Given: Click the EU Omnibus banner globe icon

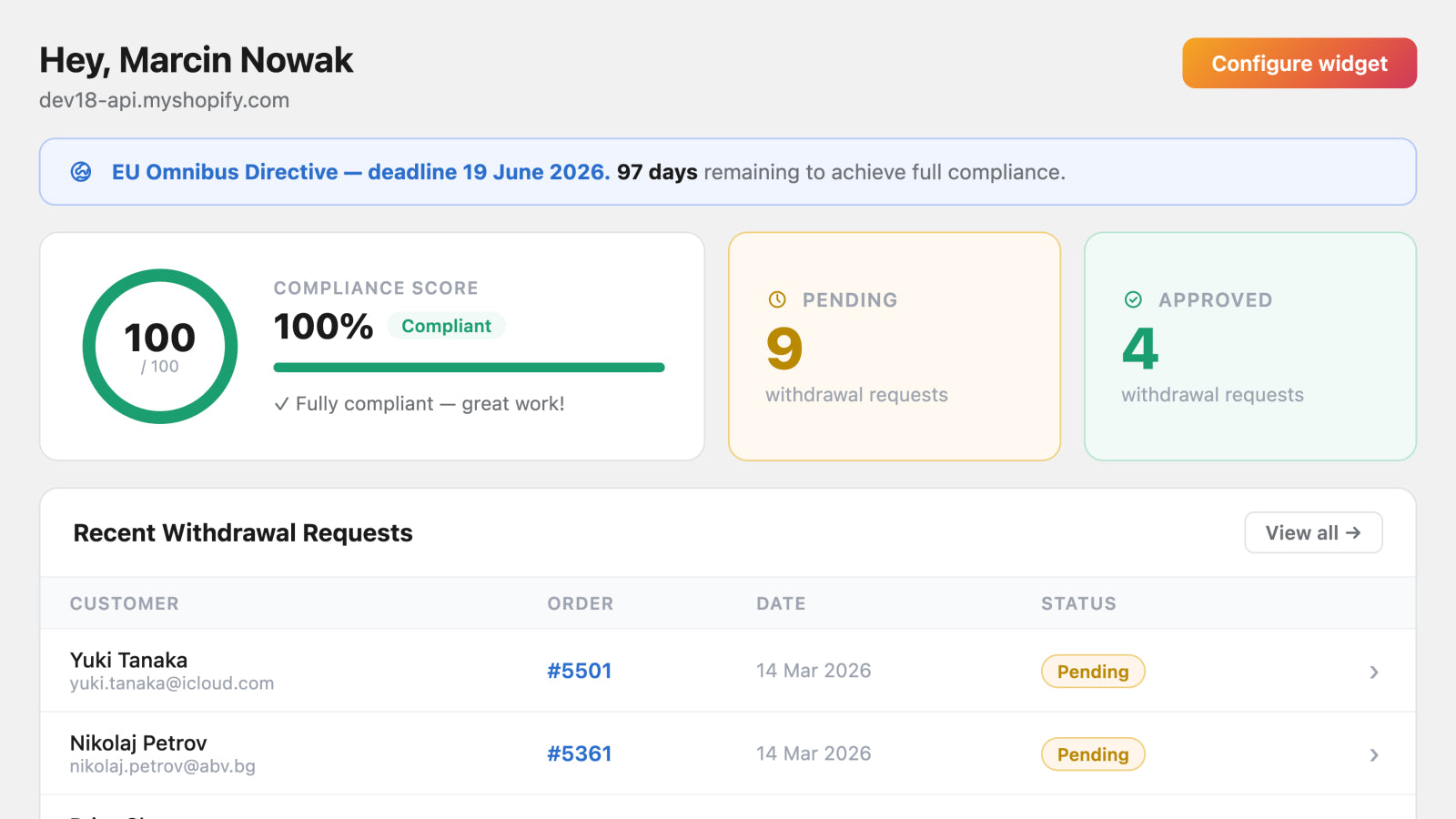Looking at the screenshot, I should [81, 172].
